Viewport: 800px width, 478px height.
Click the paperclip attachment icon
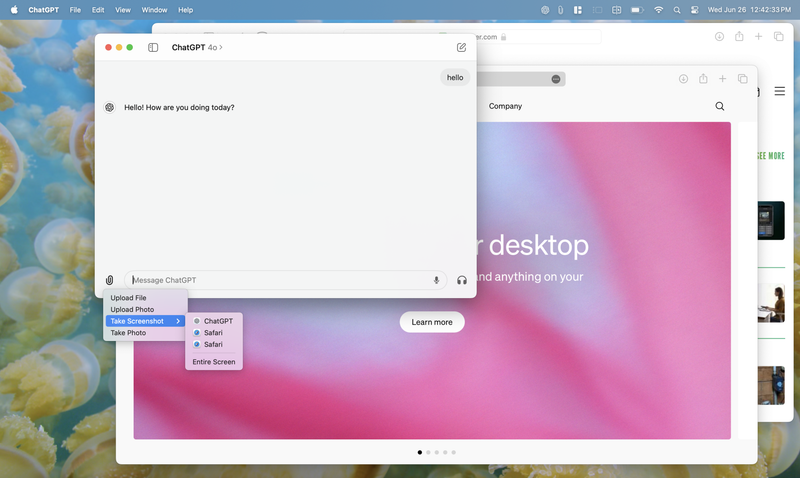point(110,280)
